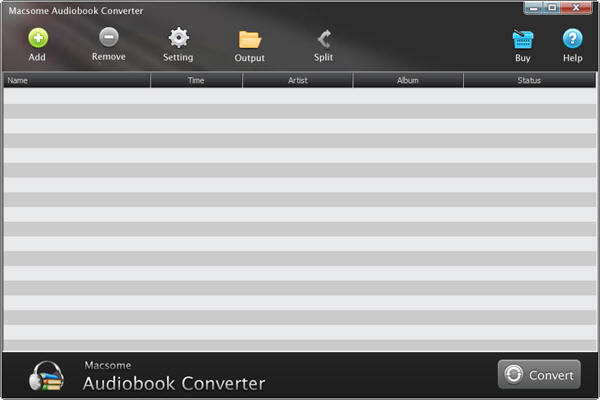The height and width of the screenshot is (400, 600).
Task: Click the Status column header
Action: point(529,80)
